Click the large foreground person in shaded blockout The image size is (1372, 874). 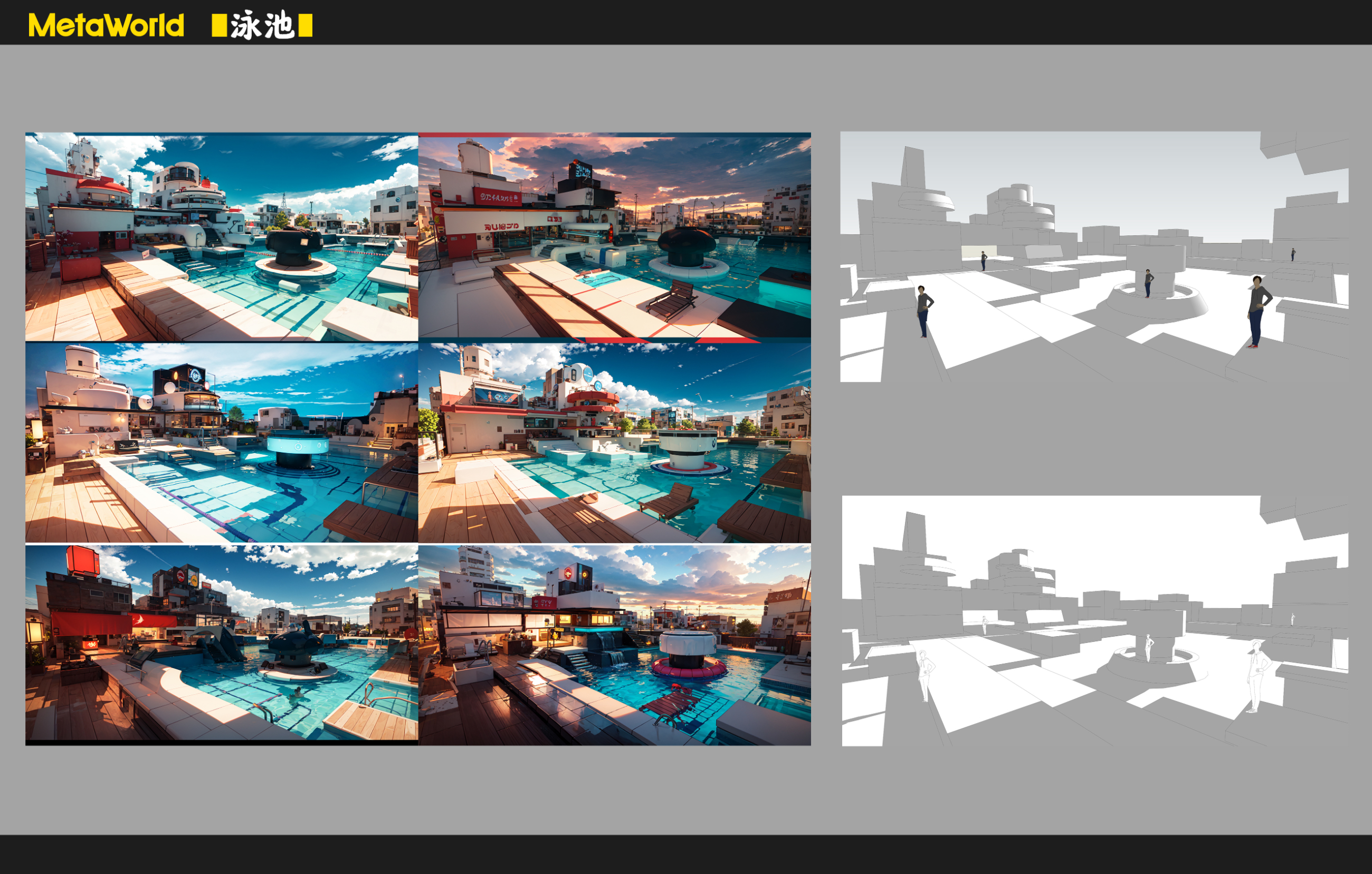[1259, 311]
